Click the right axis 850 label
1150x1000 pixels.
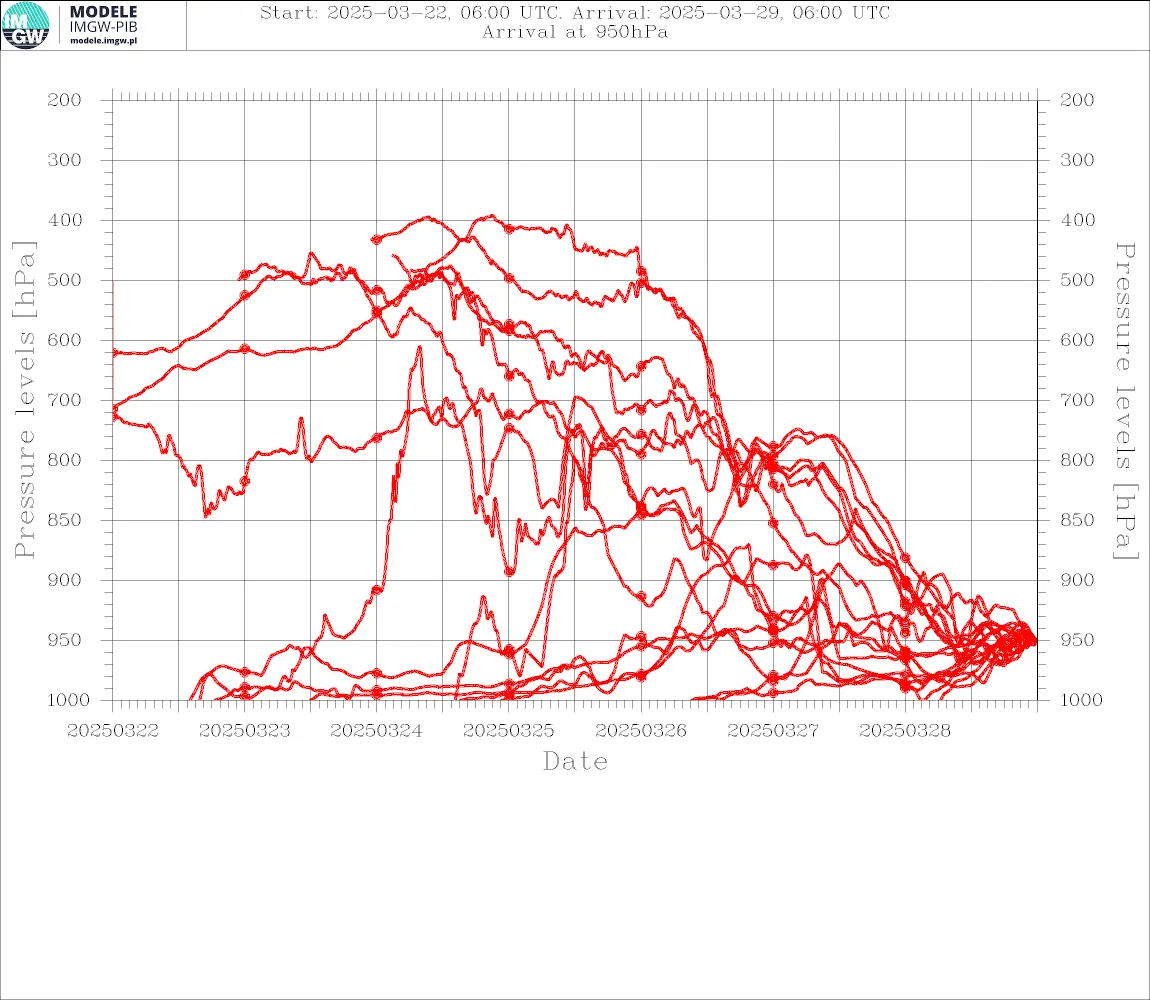1077,520
